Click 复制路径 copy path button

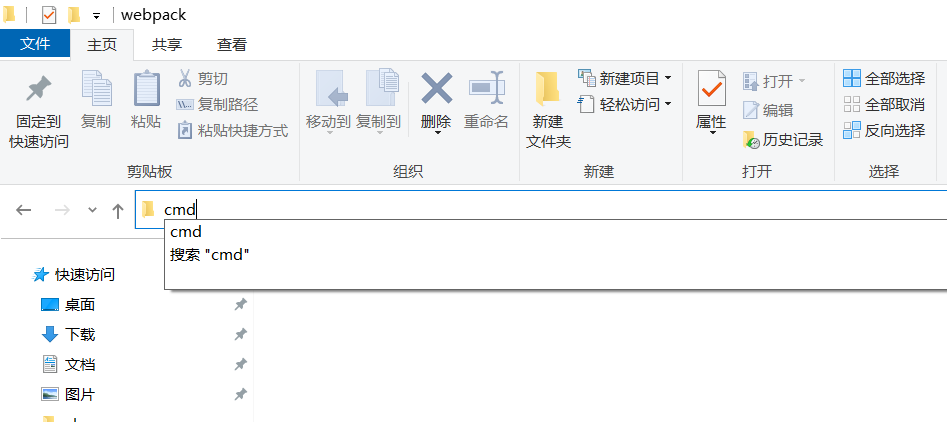tap(217, 104)
